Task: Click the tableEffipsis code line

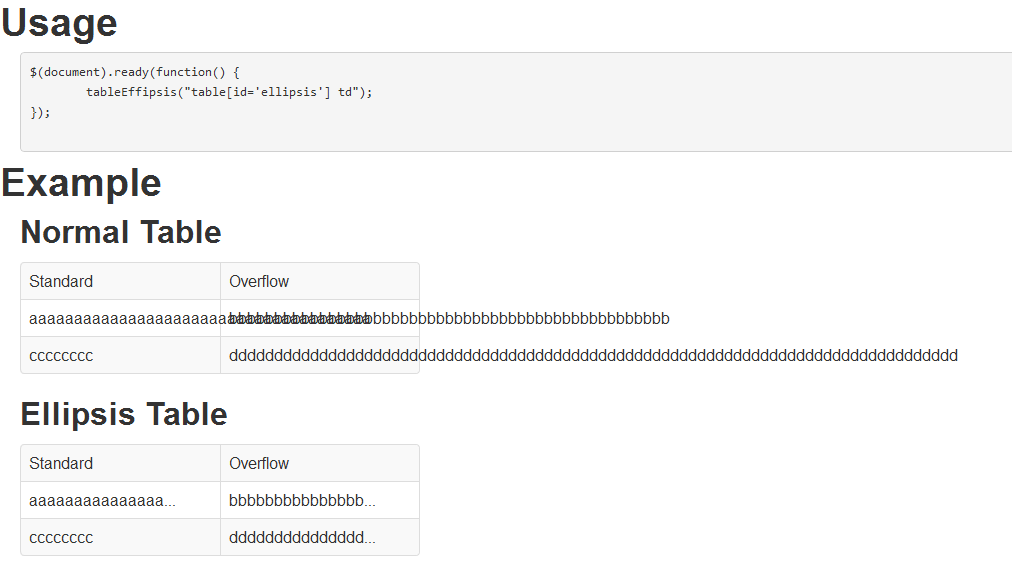Action: pyautogui.click(x=229, y=92)
